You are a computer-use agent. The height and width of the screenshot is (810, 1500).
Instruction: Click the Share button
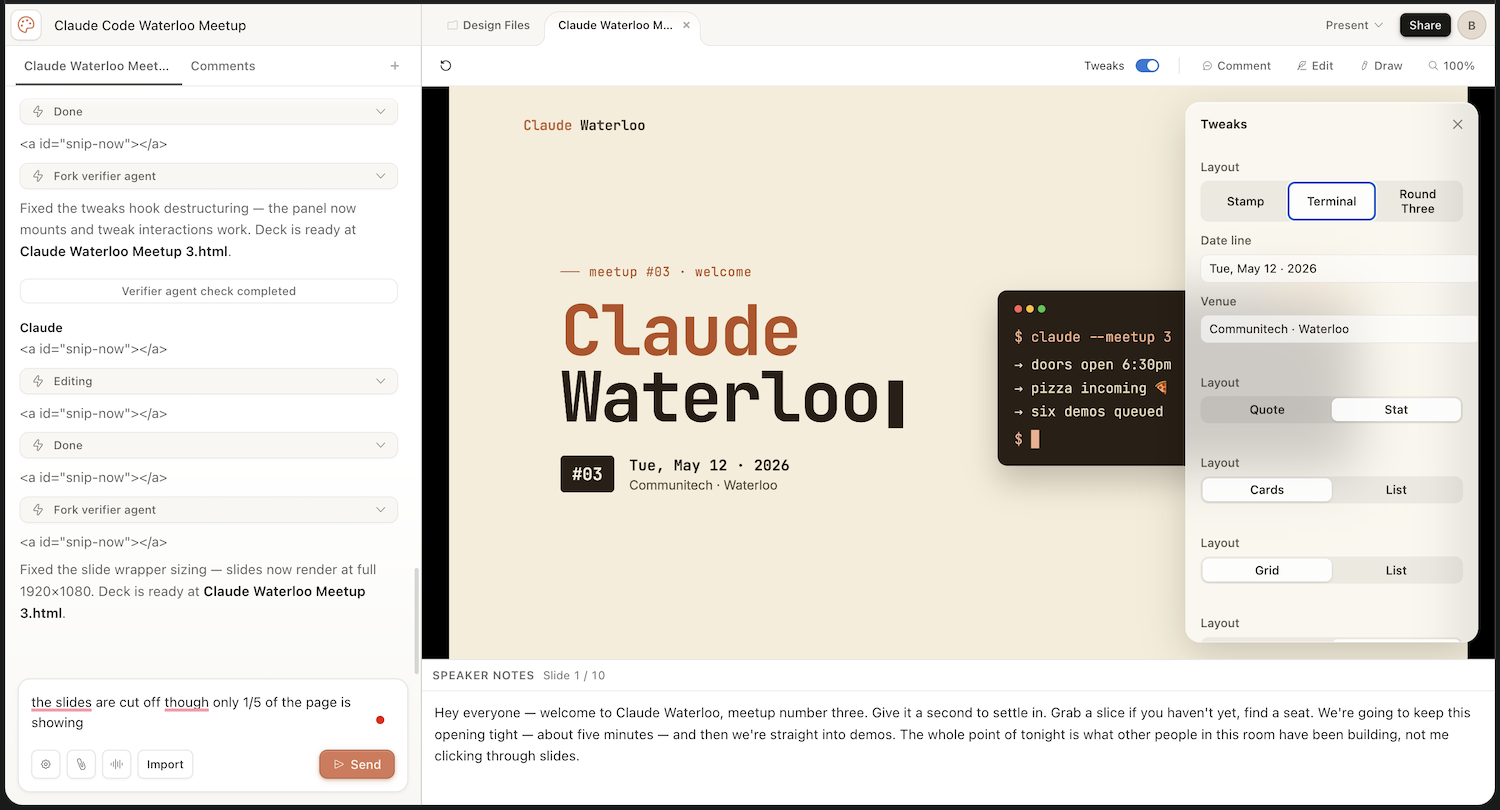(1425, 25)
